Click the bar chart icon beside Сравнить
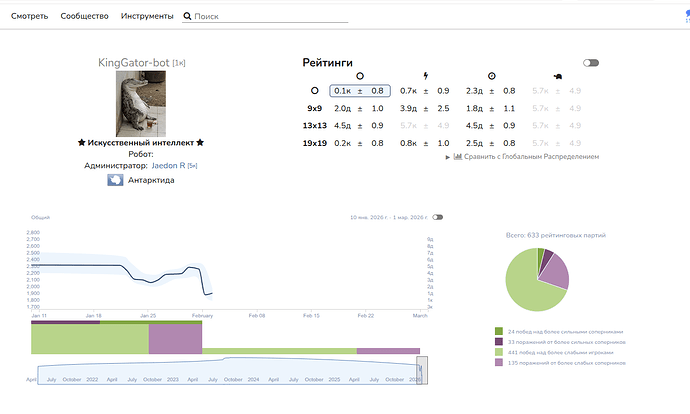 (458, 156)
